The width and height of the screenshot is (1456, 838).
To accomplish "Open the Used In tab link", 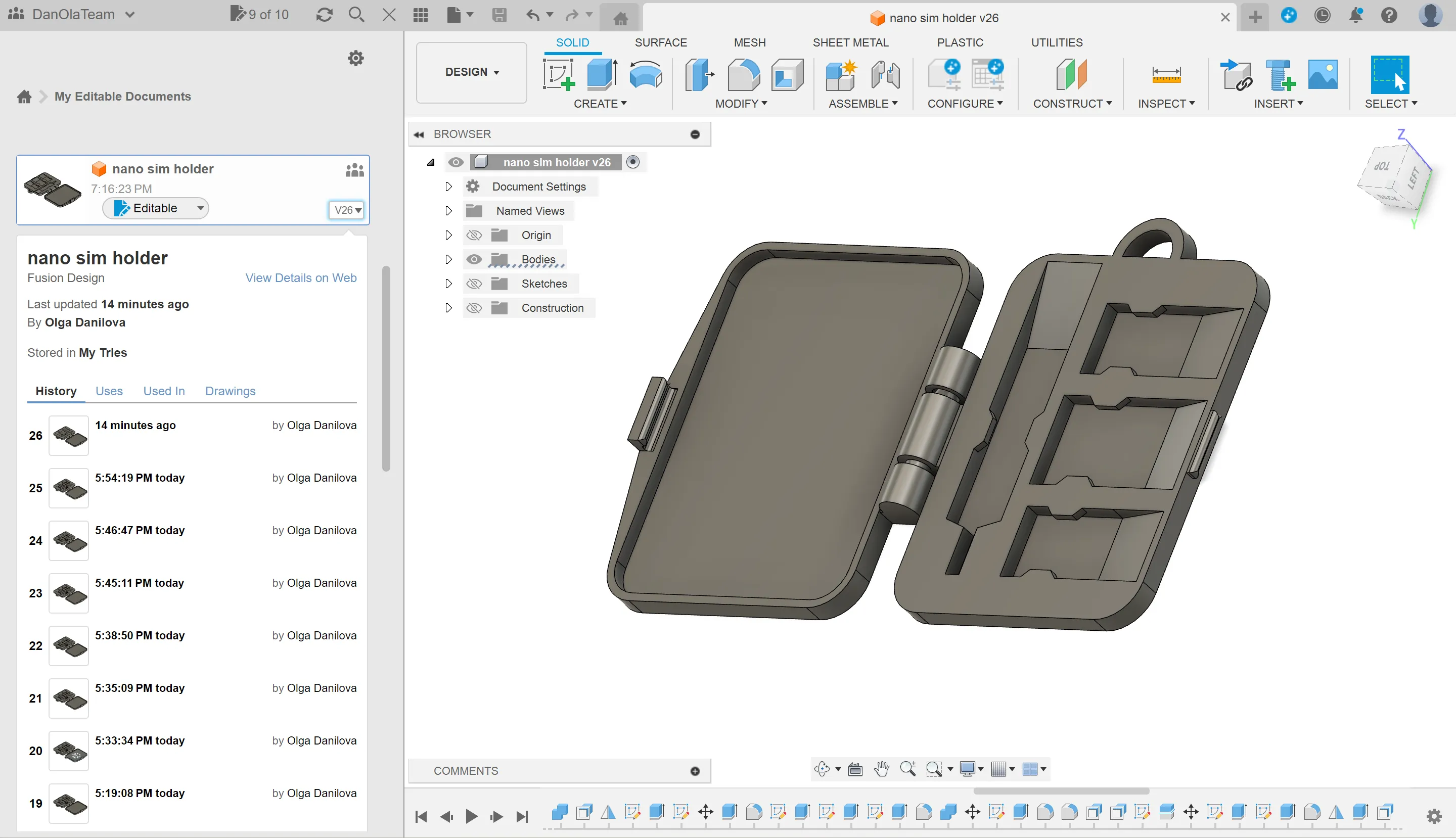I will click(163, 391).
